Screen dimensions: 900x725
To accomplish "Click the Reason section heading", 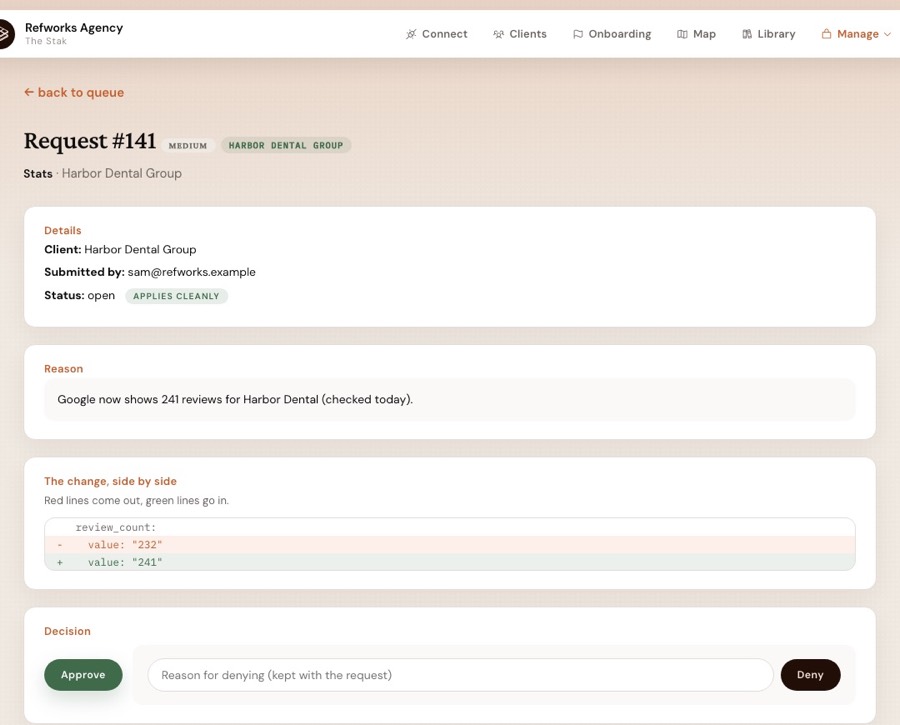I will coord(64,369).
